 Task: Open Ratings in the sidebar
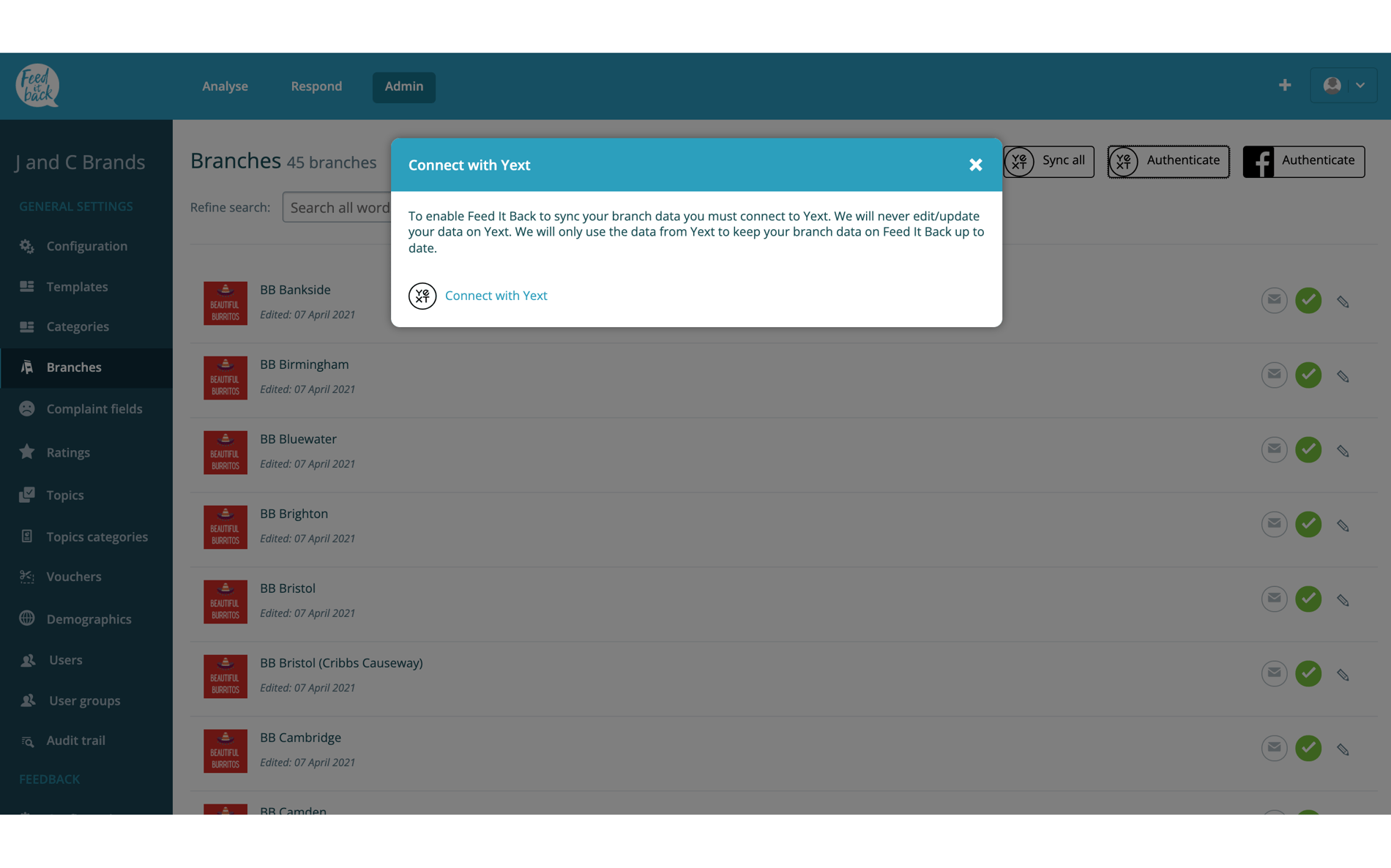pyautogui.click(x=86, y=452)
